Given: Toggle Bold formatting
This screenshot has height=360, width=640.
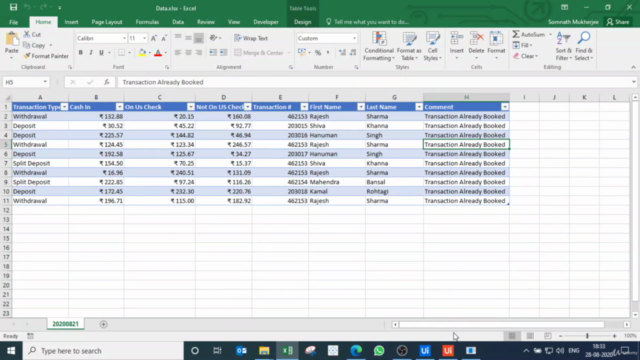Looking at the screenshot, I should pyautogui.click(x=80, y=52).
